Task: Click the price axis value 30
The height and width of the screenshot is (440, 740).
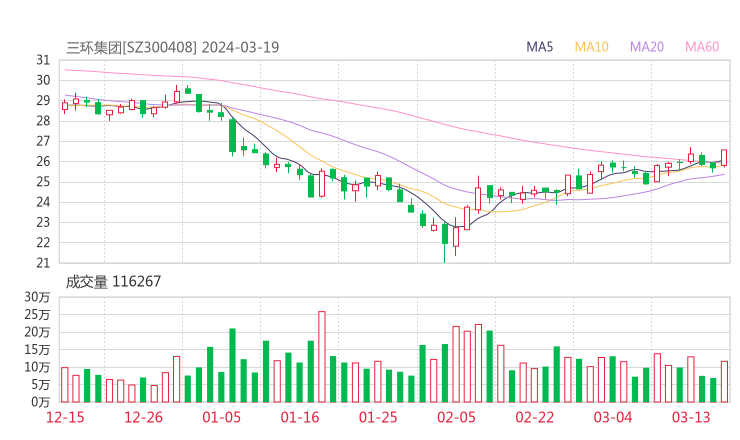Action: (x=43, y=80)
